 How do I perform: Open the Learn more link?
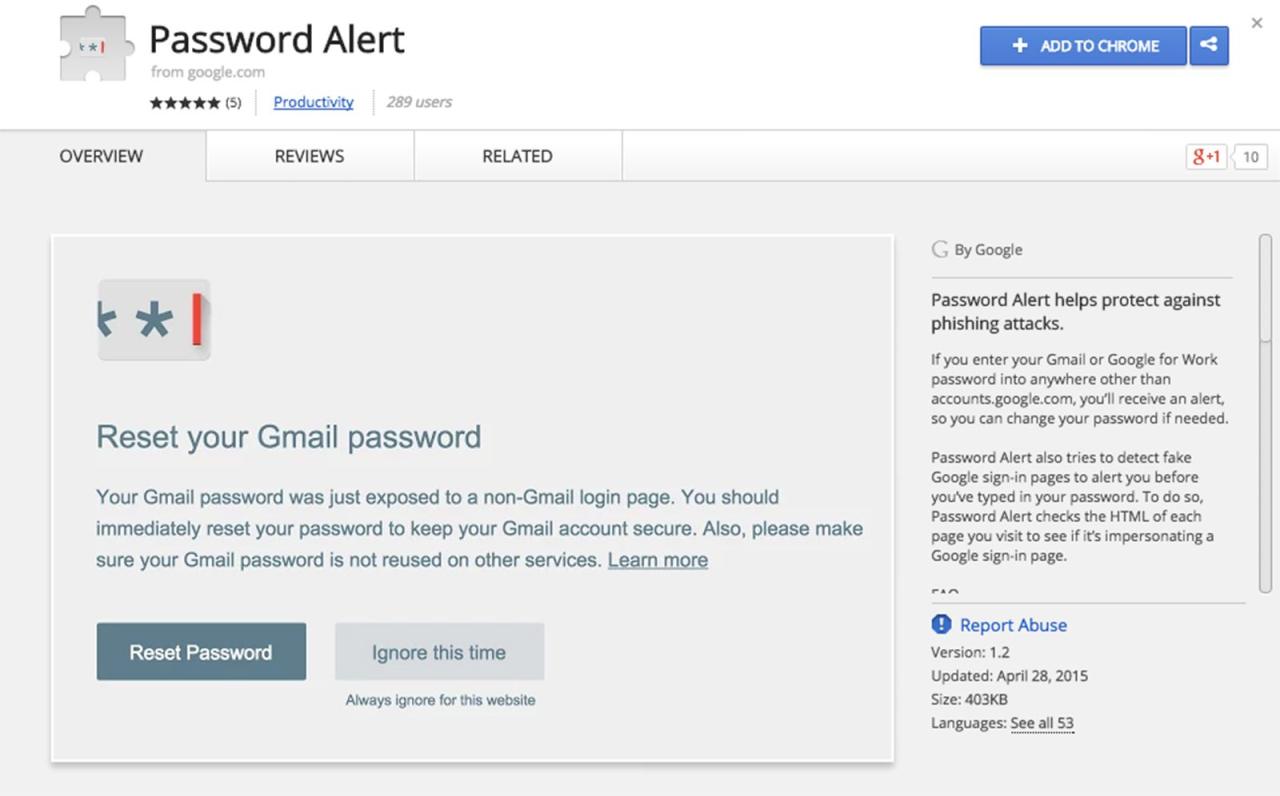point(657,560)
